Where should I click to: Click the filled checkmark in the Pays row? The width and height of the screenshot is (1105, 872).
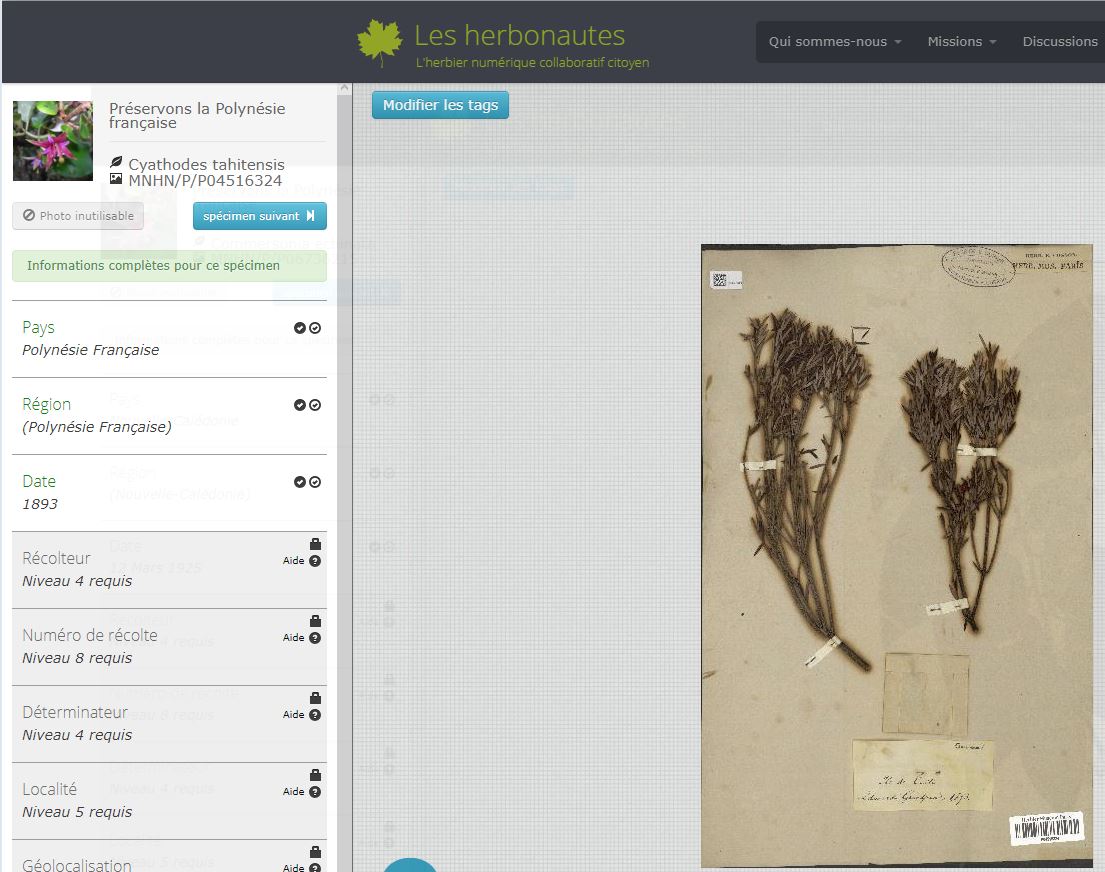(300, 328)
